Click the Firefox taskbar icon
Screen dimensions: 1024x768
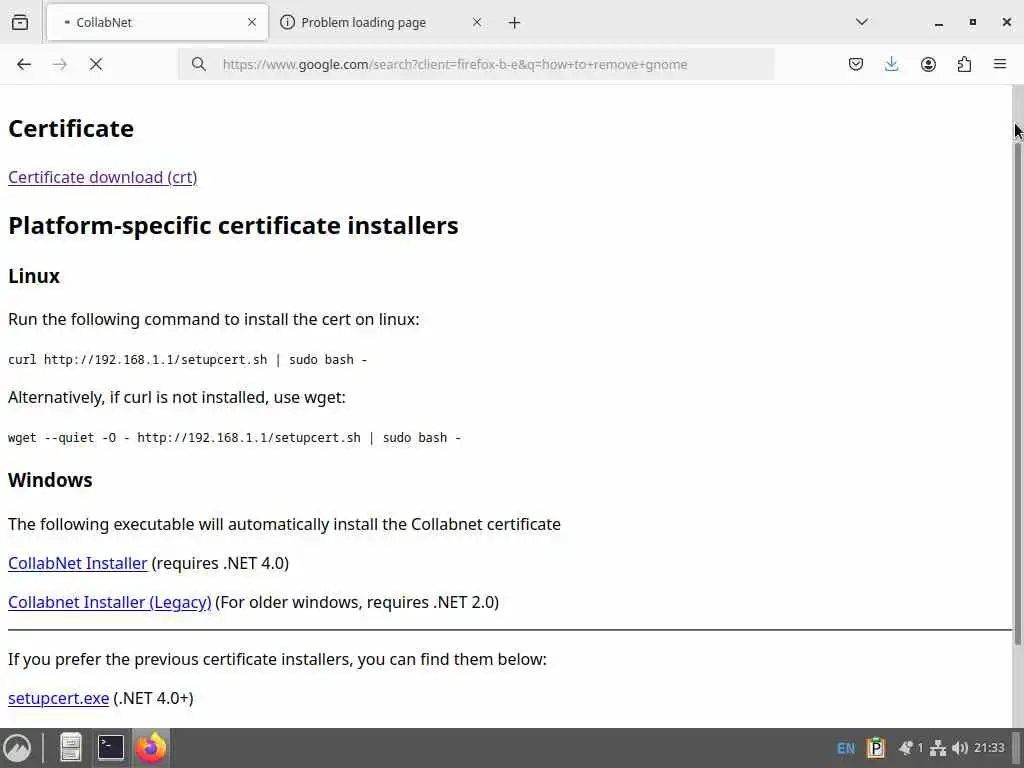coord(151,748)
